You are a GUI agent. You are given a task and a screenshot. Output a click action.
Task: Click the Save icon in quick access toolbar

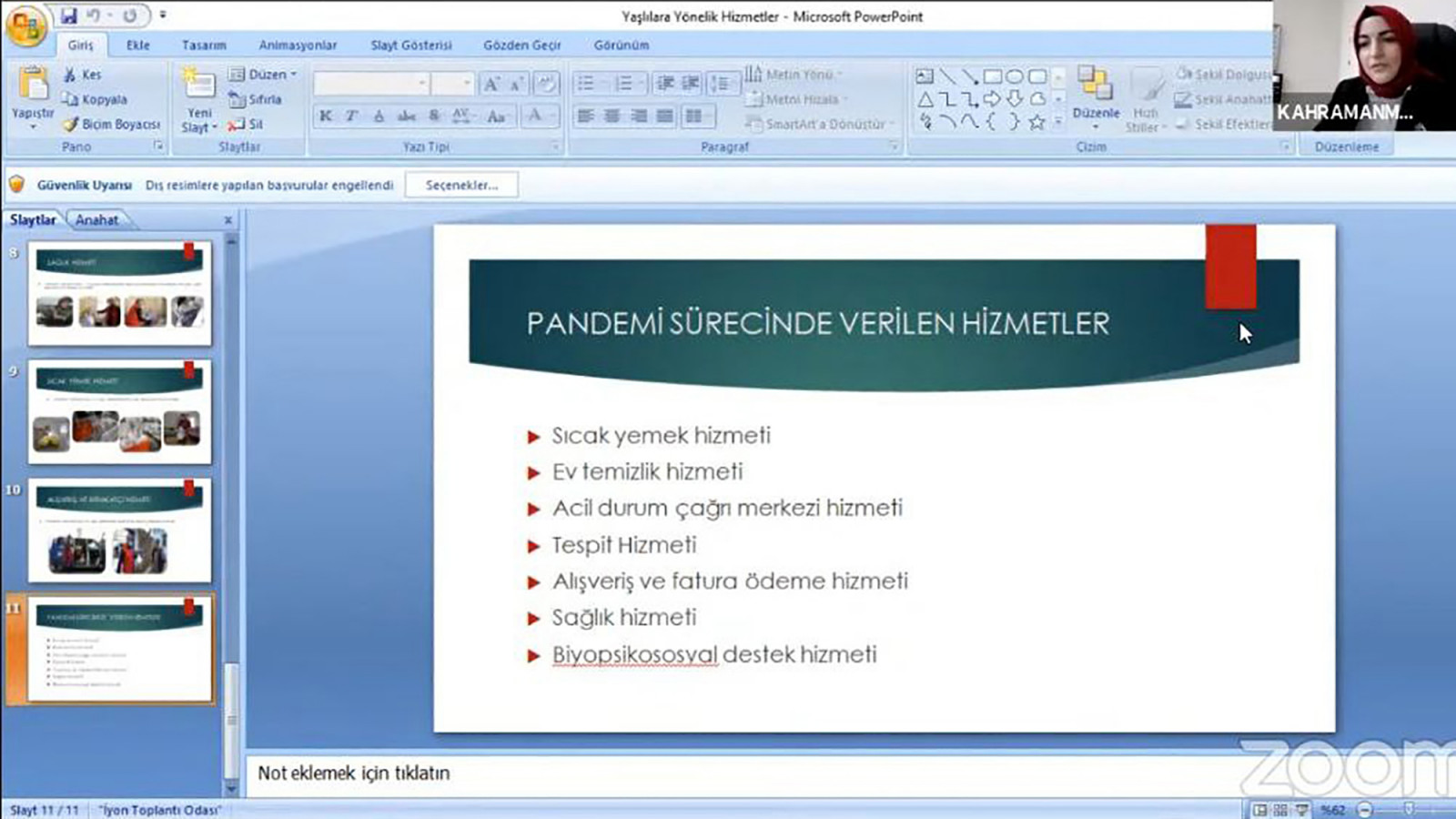coord(69,16)
